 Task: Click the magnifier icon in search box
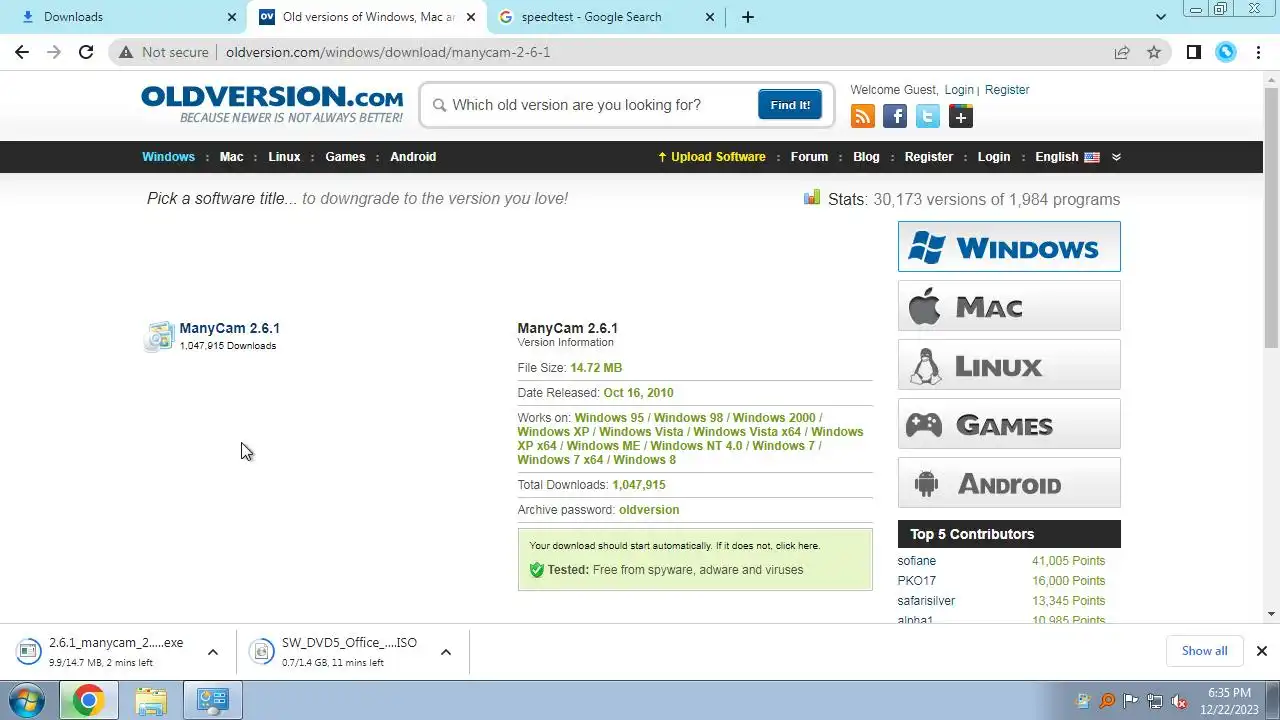tap(439, 105)
